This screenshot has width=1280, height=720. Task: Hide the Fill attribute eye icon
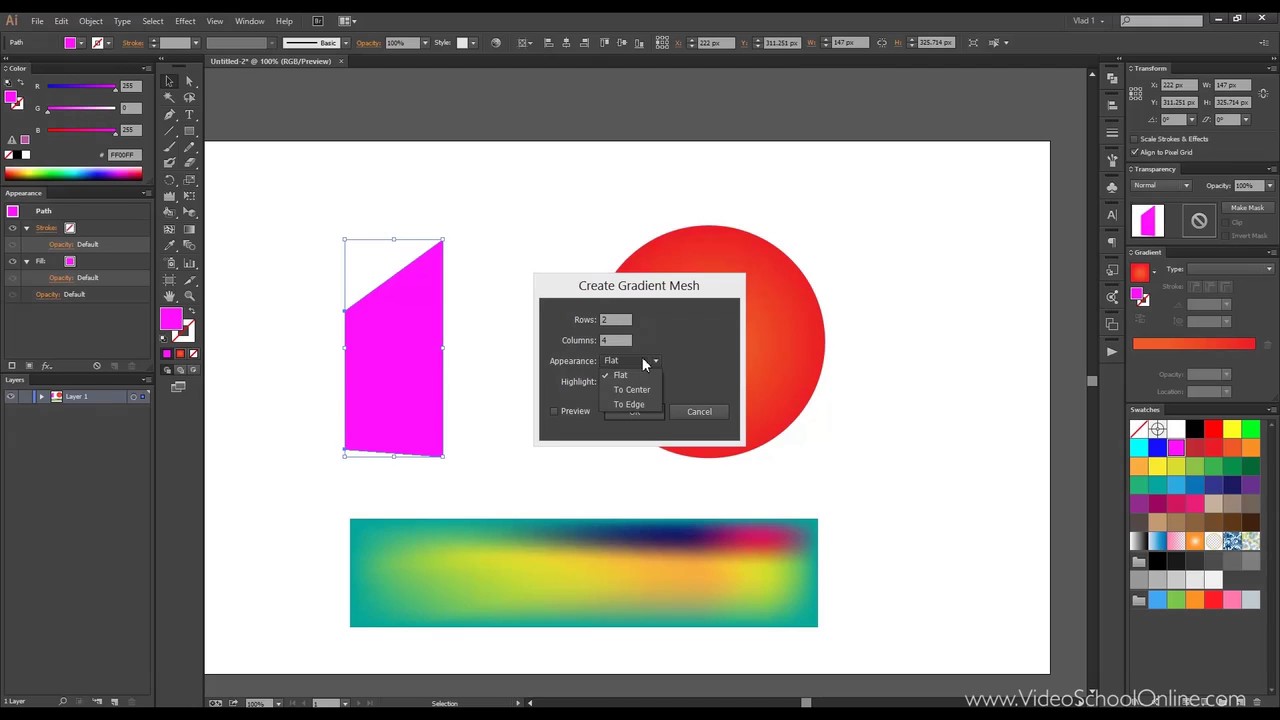point(13,261)
